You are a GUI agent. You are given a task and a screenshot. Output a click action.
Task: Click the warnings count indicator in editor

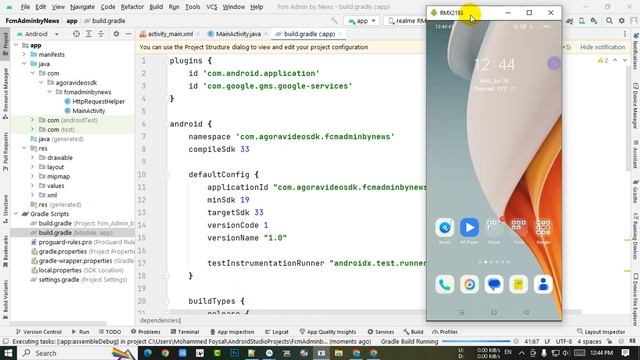[x=603, y=60]
